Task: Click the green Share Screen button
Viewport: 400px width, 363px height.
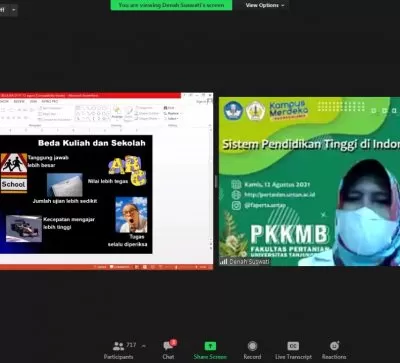Action: pyautogui.click(x=210, y=351)
